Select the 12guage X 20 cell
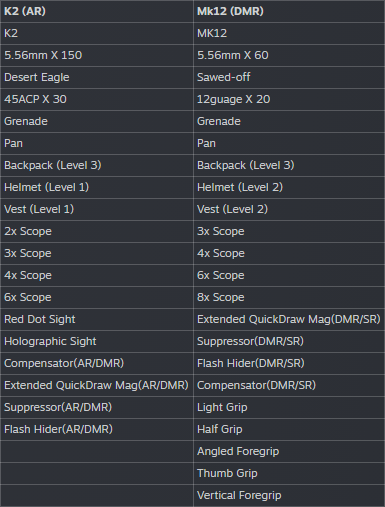The image size is (385, 507). pyautogui.click(x=289, y=99)
